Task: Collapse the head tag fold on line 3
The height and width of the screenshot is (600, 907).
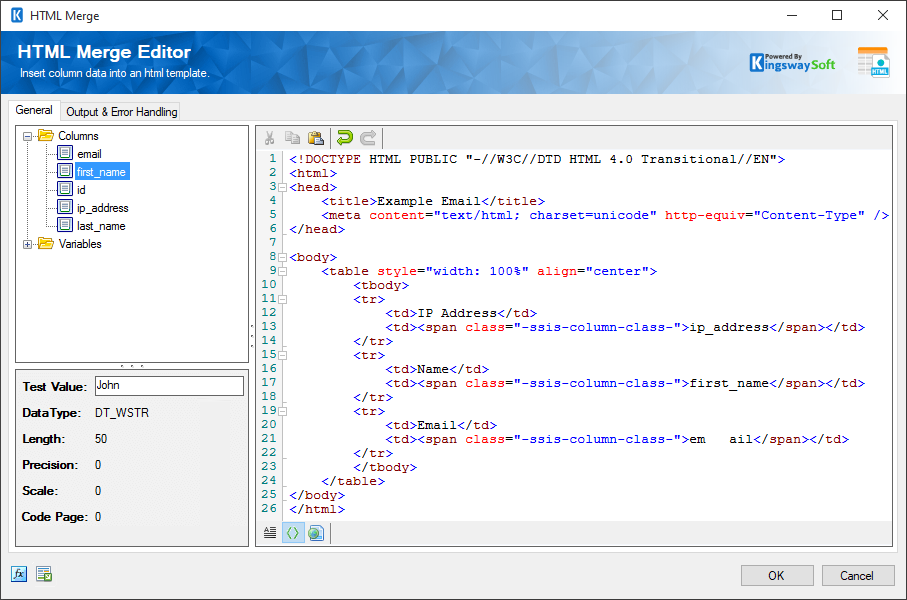Action: (283, 187)
